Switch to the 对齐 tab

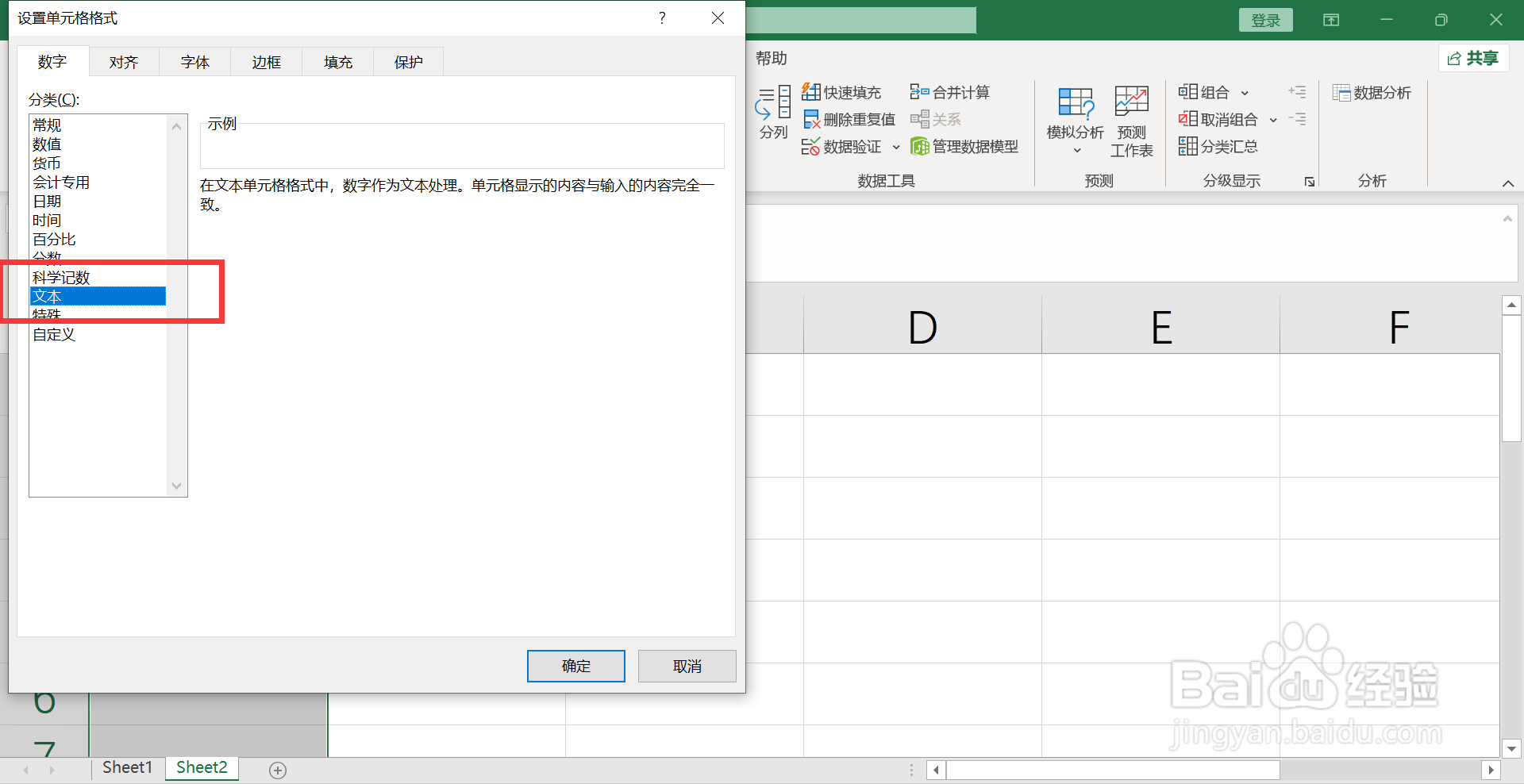124,62
